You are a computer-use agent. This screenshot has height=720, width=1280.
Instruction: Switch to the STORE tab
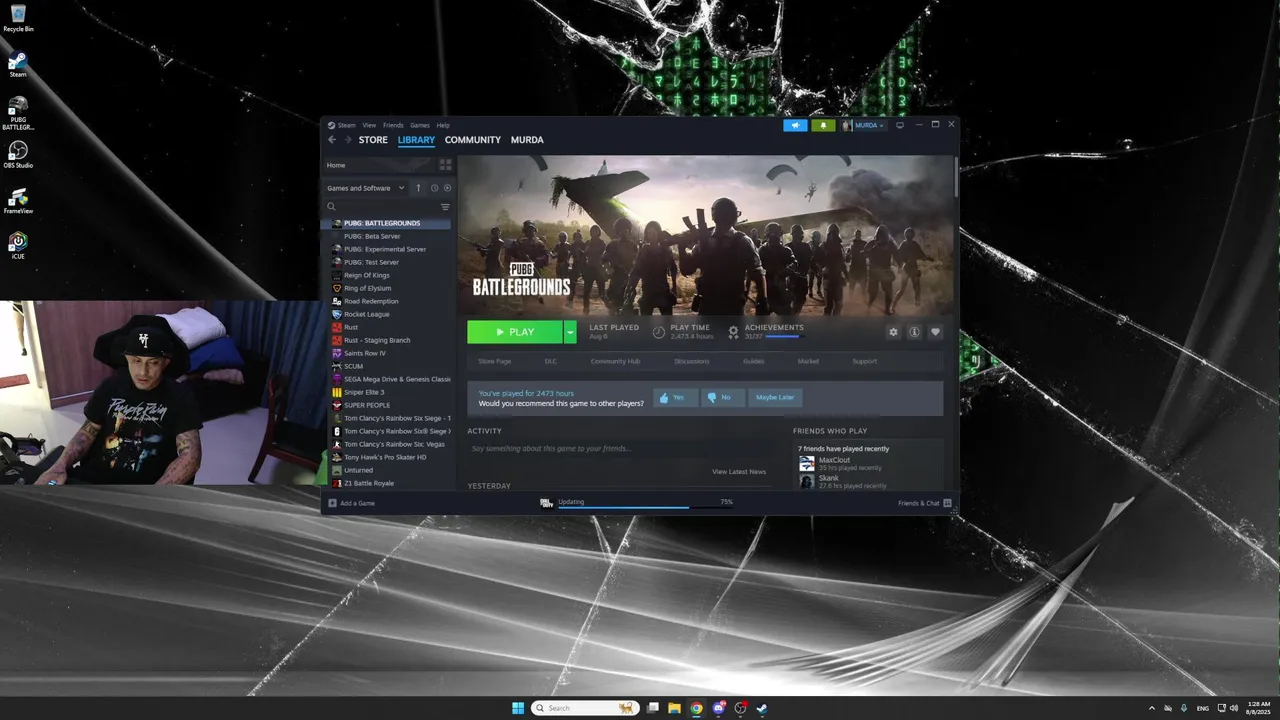373,140
